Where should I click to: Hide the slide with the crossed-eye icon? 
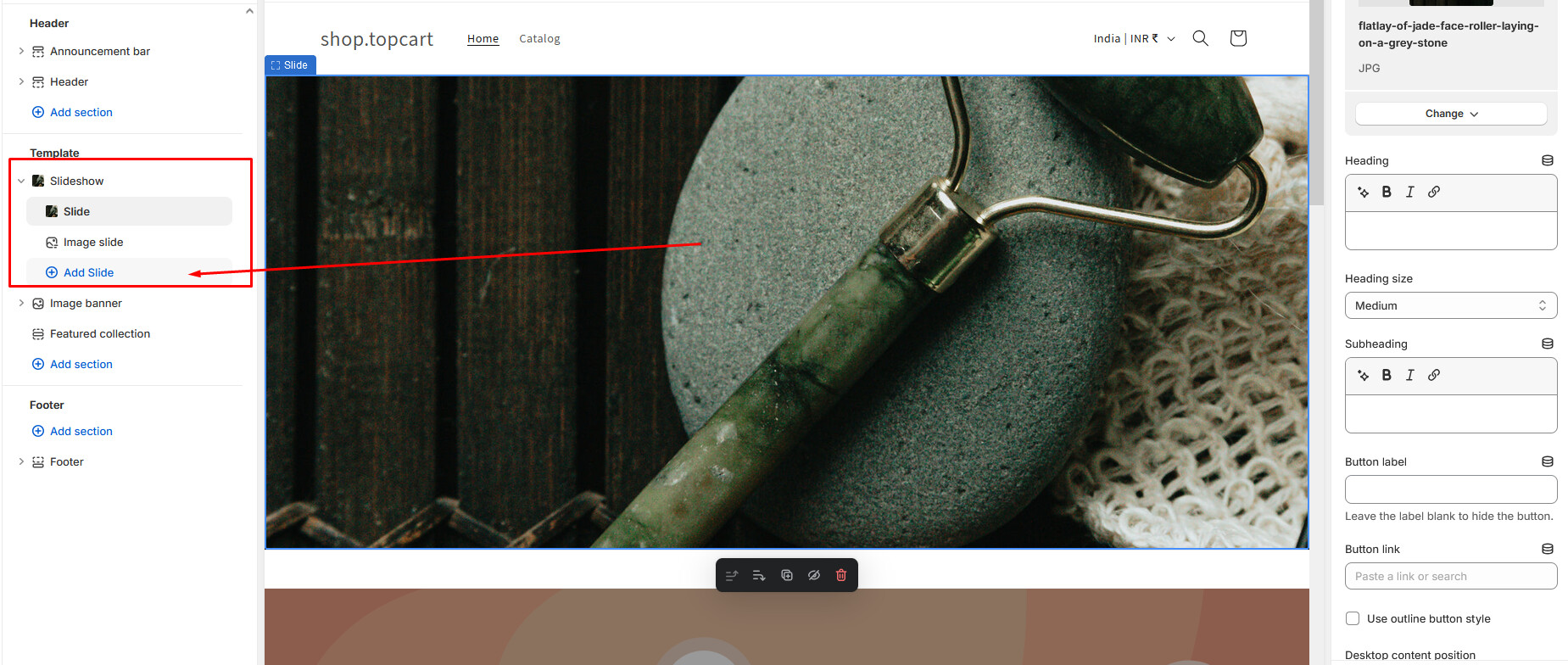(814, 575)
